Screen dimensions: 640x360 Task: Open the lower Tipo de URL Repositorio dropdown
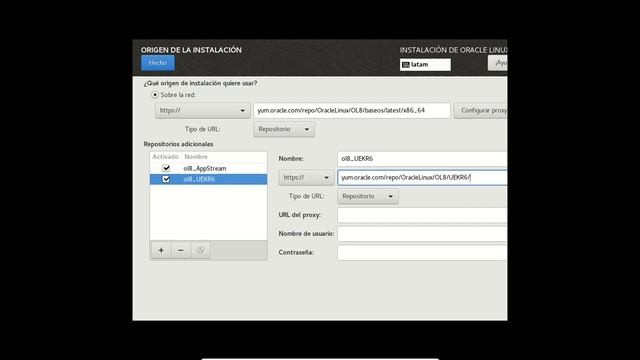point(368,196)
